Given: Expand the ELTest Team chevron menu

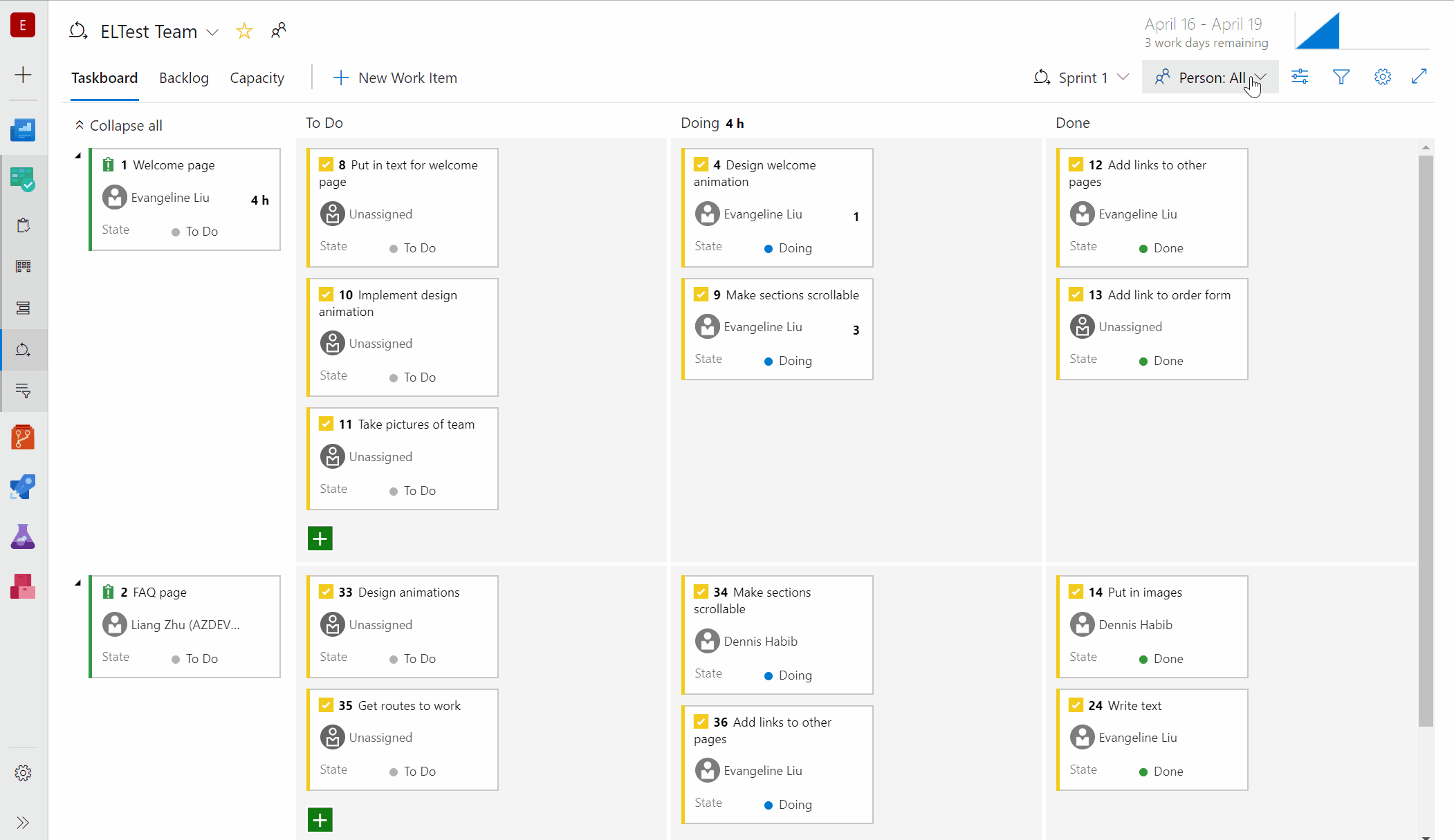Looking at the screenshot, I should pyautogui.click(x=212, y=32).
